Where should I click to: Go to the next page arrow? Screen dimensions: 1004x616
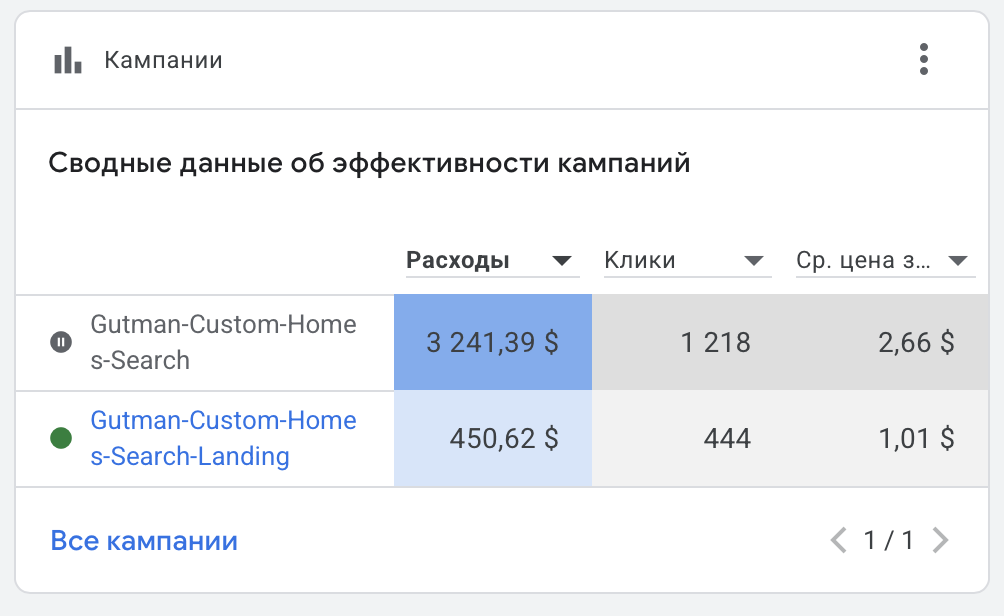[939, 541]
